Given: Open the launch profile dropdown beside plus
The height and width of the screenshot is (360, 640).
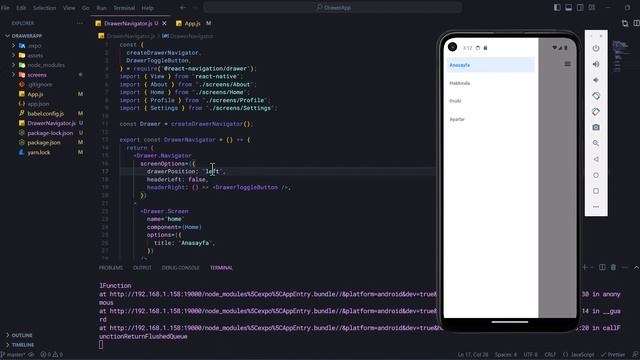Looking at the screenshot, I should (592, 267).
